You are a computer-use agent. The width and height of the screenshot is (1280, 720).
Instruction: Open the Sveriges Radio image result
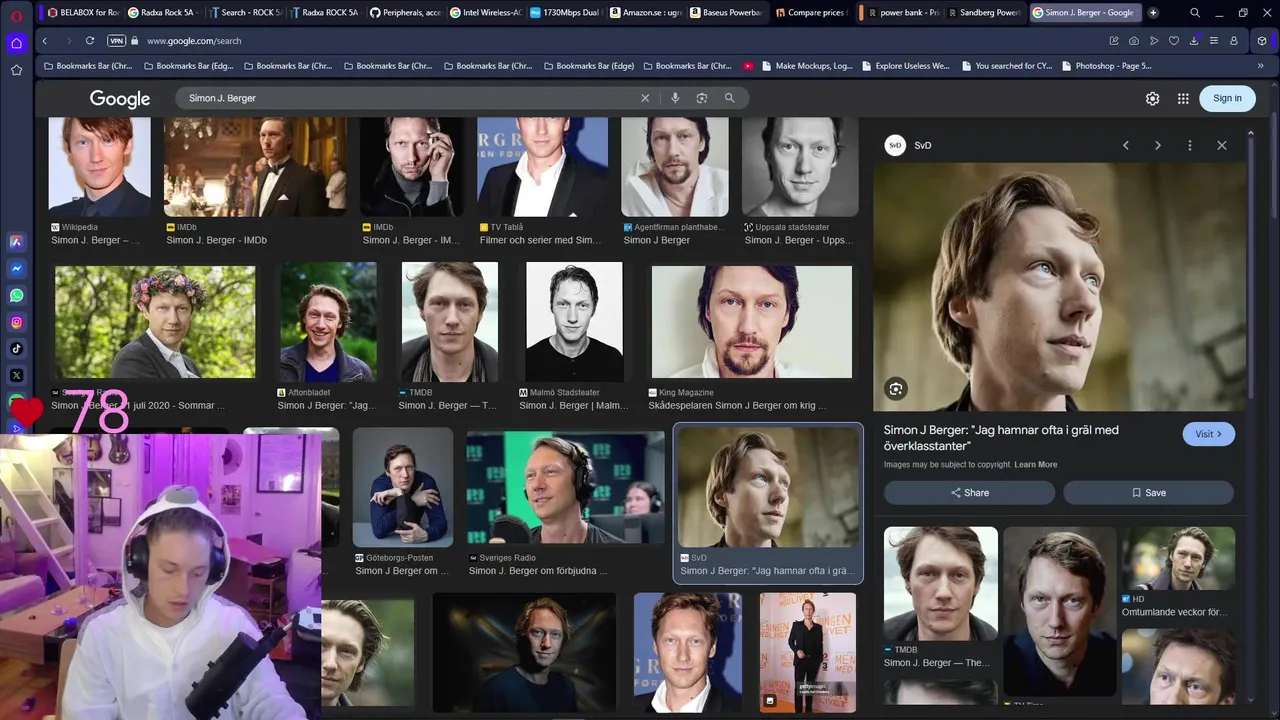click(566, 488)
